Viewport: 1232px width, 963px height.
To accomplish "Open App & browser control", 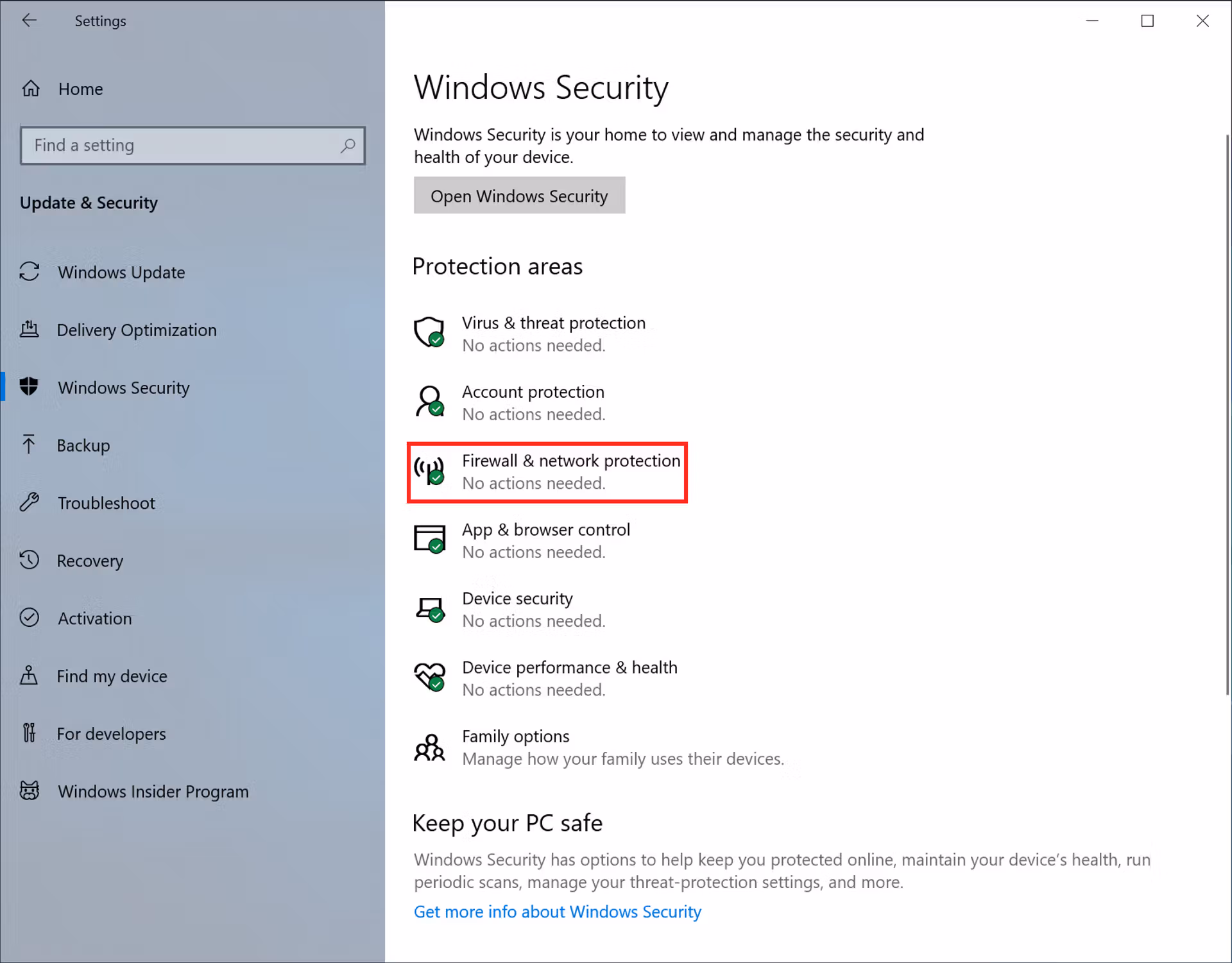I will [x=545, y=540].
